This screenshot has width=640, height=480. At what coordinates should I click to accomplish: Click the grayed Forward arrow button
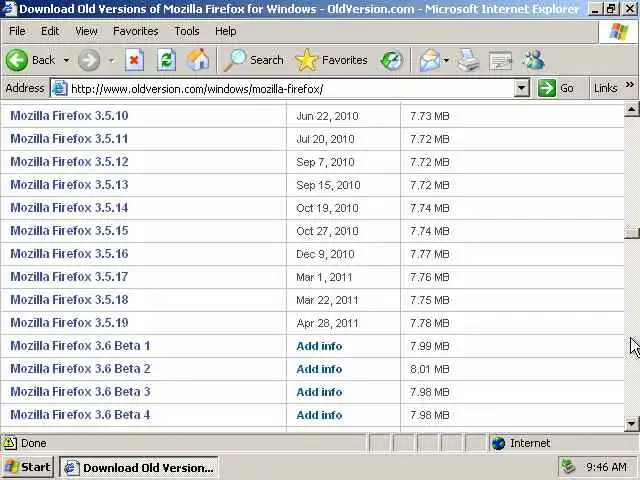pyautogui.click(x=89, y=60)
